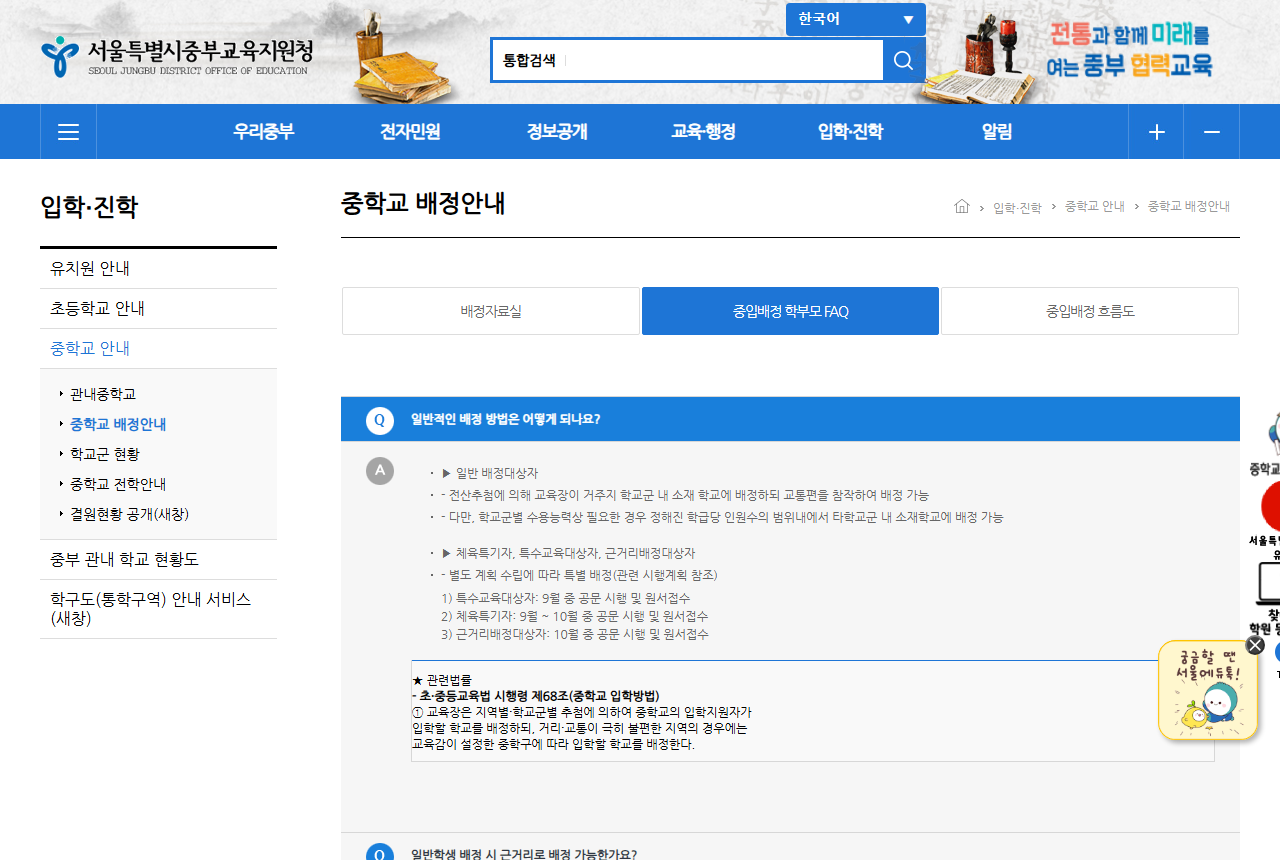
Task: Open the 우리중부 main menu
Action: (x=264, y=132)
